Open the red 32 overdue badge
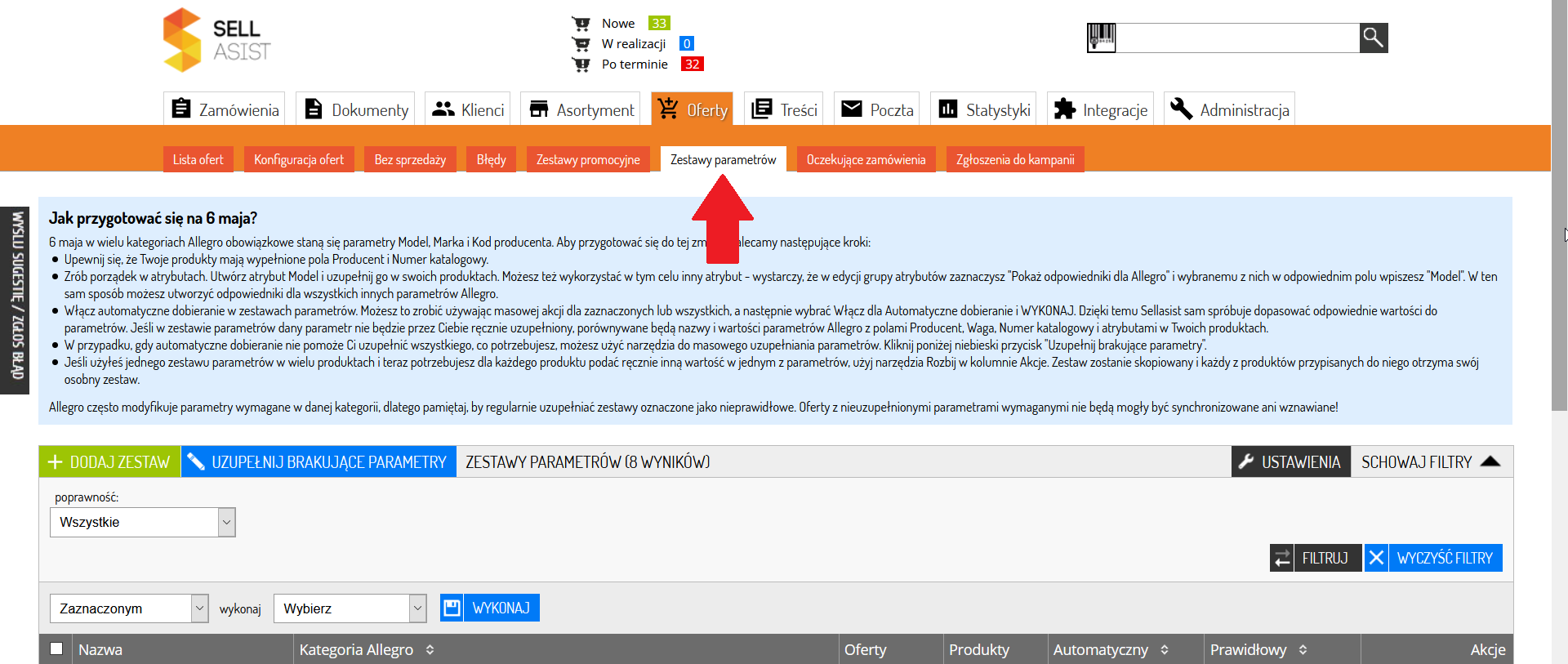This screenshot has height=664, width=1568. tap(692, 64)
